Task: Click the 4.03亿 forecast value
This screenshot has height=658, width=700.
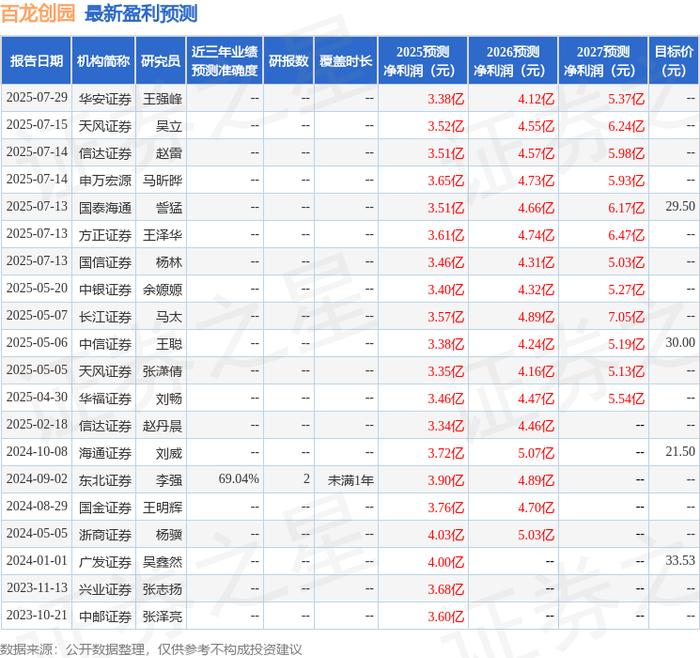Action: (x=446, y=535)
